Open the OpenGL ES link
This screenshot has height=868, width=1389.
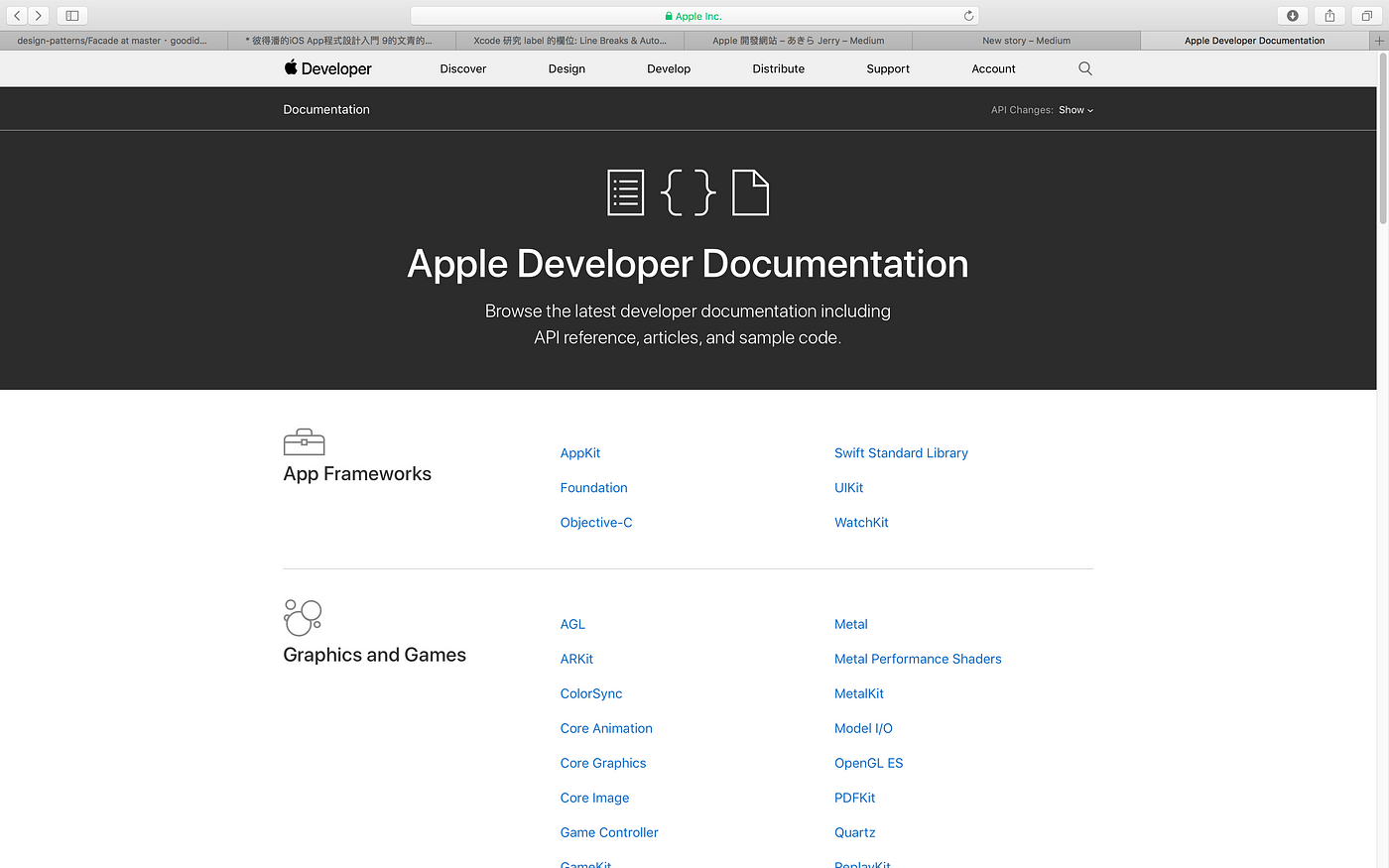click(x=869, y=763)
